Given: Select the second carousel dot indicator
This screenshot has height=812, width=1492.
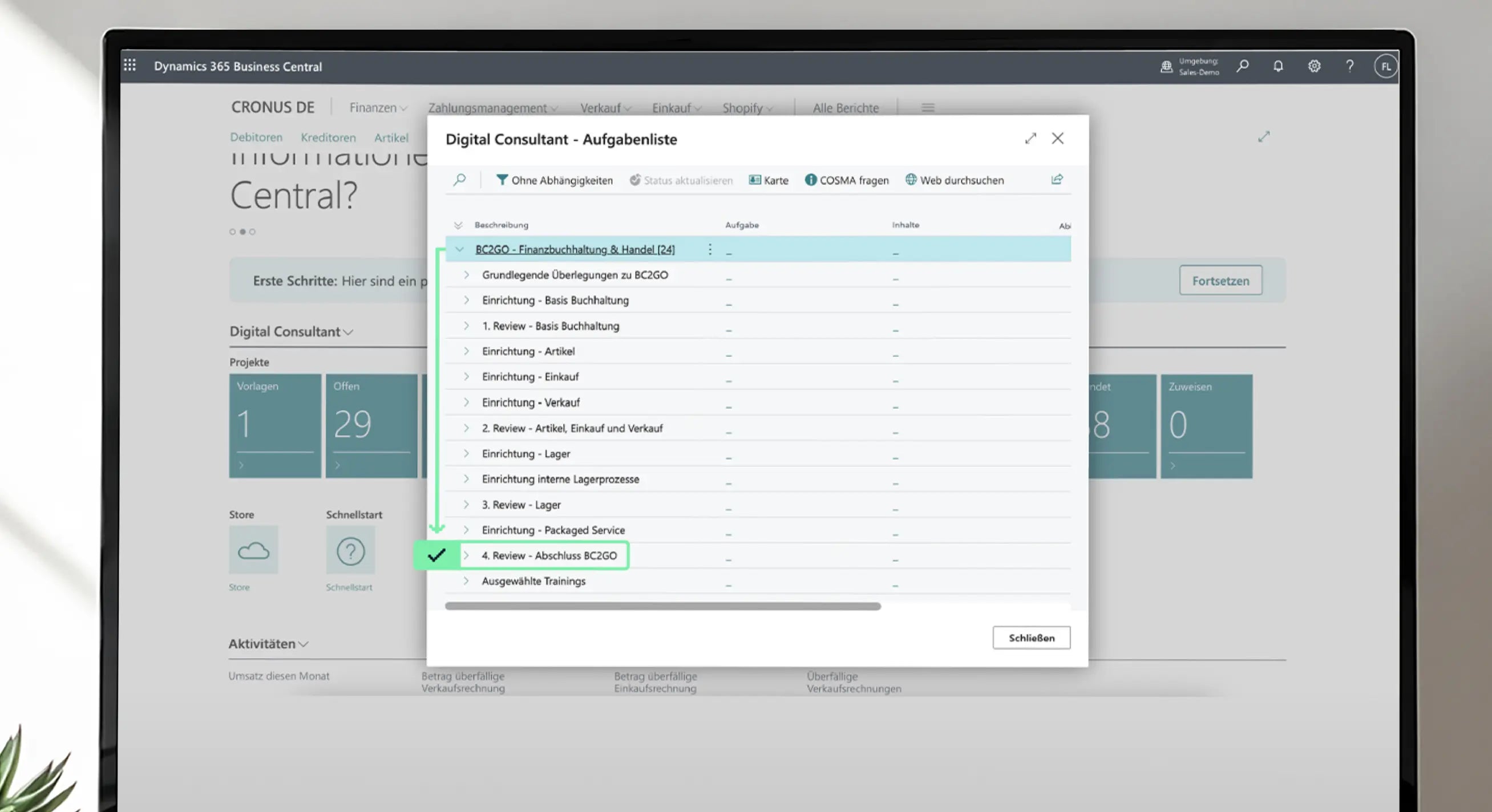Looking at the screenshot, I should point(242,232).
